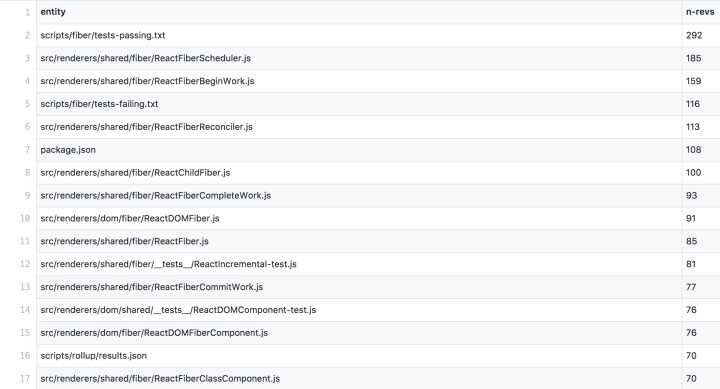Select the ReactFiberScheduler.js path cell
Screen dimensions: 720x389
pyautogui.click(x=359, y=58)
